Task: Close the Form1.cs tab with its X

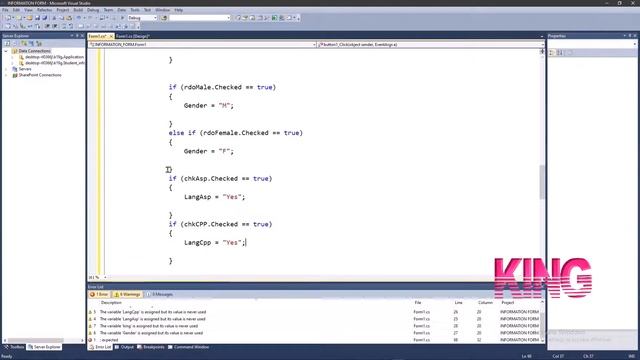Action: tap(111, 36)
